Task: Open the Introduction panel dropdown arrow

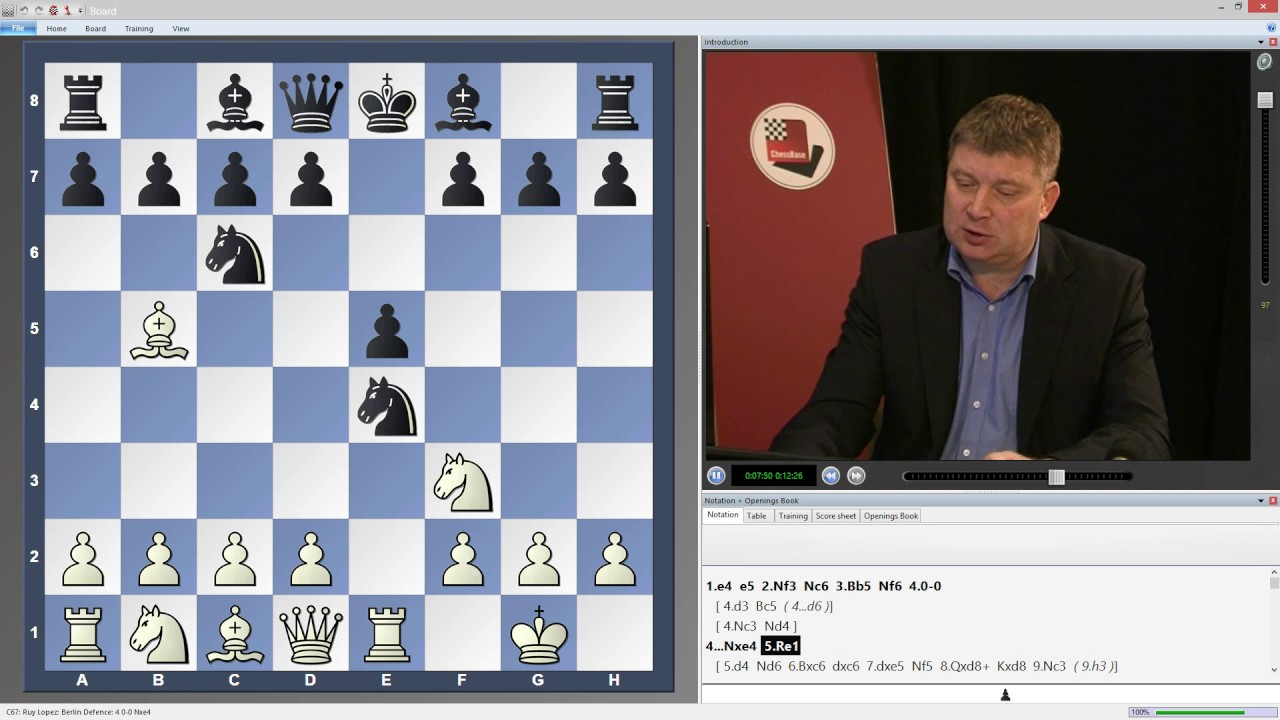Action: (x=1260, y=42)
